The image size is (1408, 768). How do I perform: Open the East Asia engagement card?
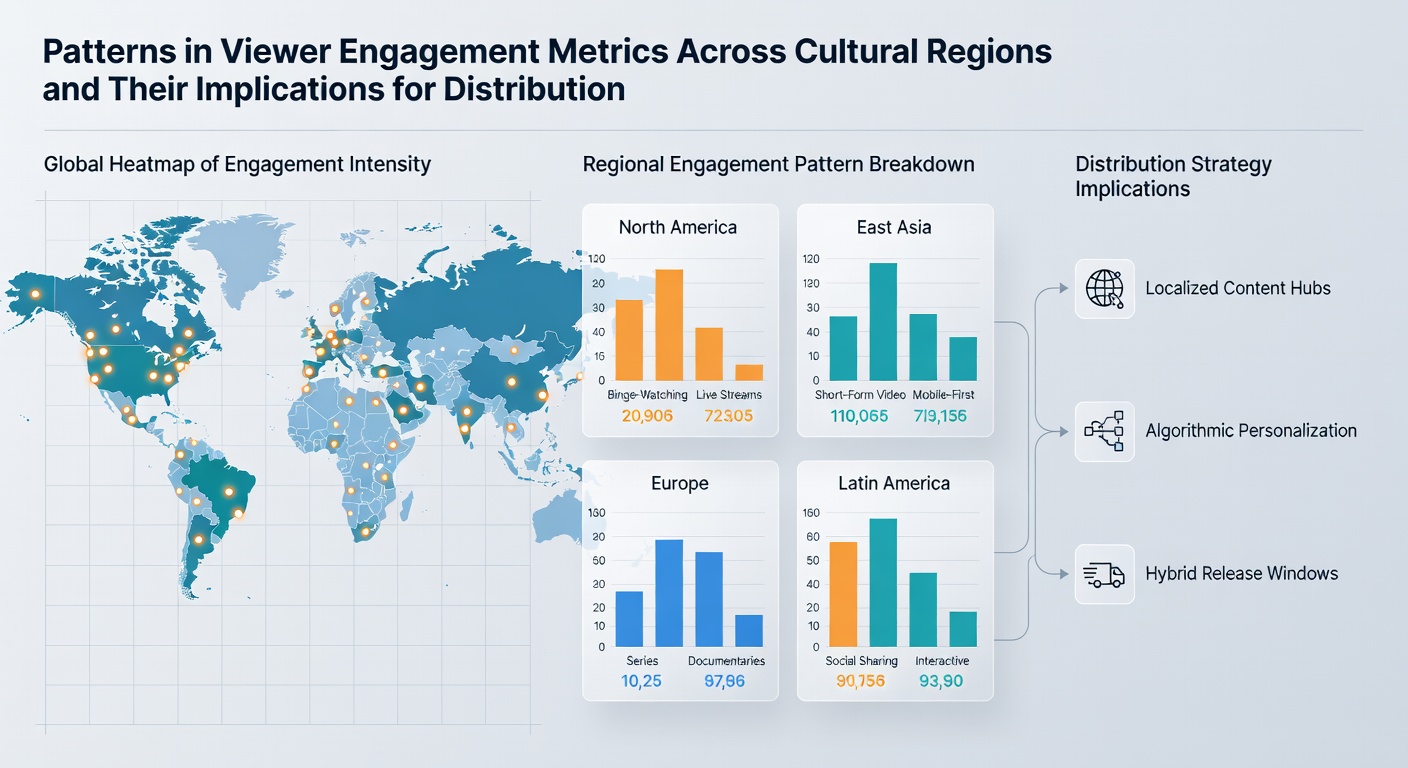click(x=895, y=320)
